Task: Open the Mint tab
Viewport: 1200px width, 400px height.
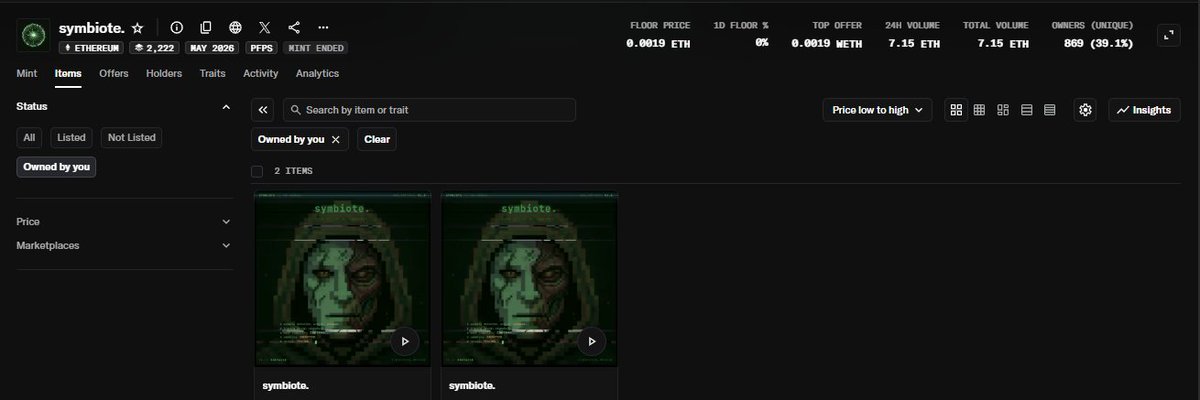Action: click(27, 73)
